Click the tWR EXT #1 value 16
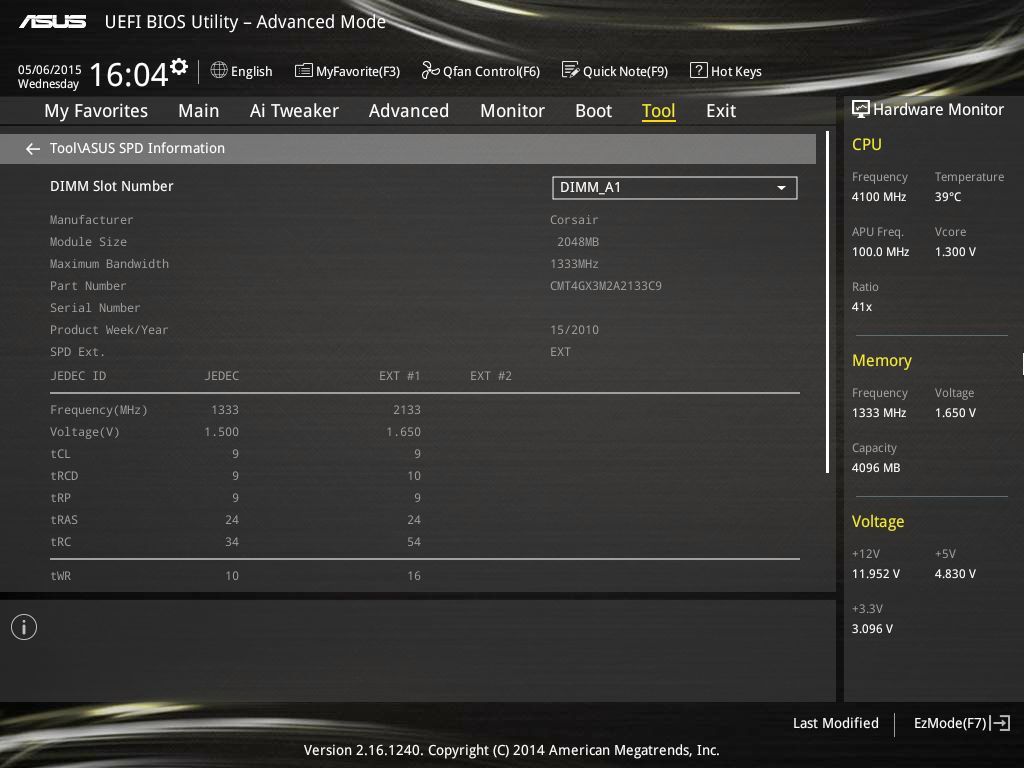1024x768 pixels. (x=414, y=576)
